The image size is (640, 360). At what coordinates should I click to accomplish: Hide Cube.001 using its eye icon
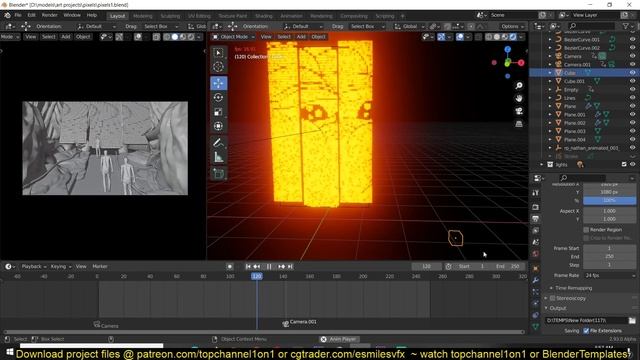click(632, 81)
